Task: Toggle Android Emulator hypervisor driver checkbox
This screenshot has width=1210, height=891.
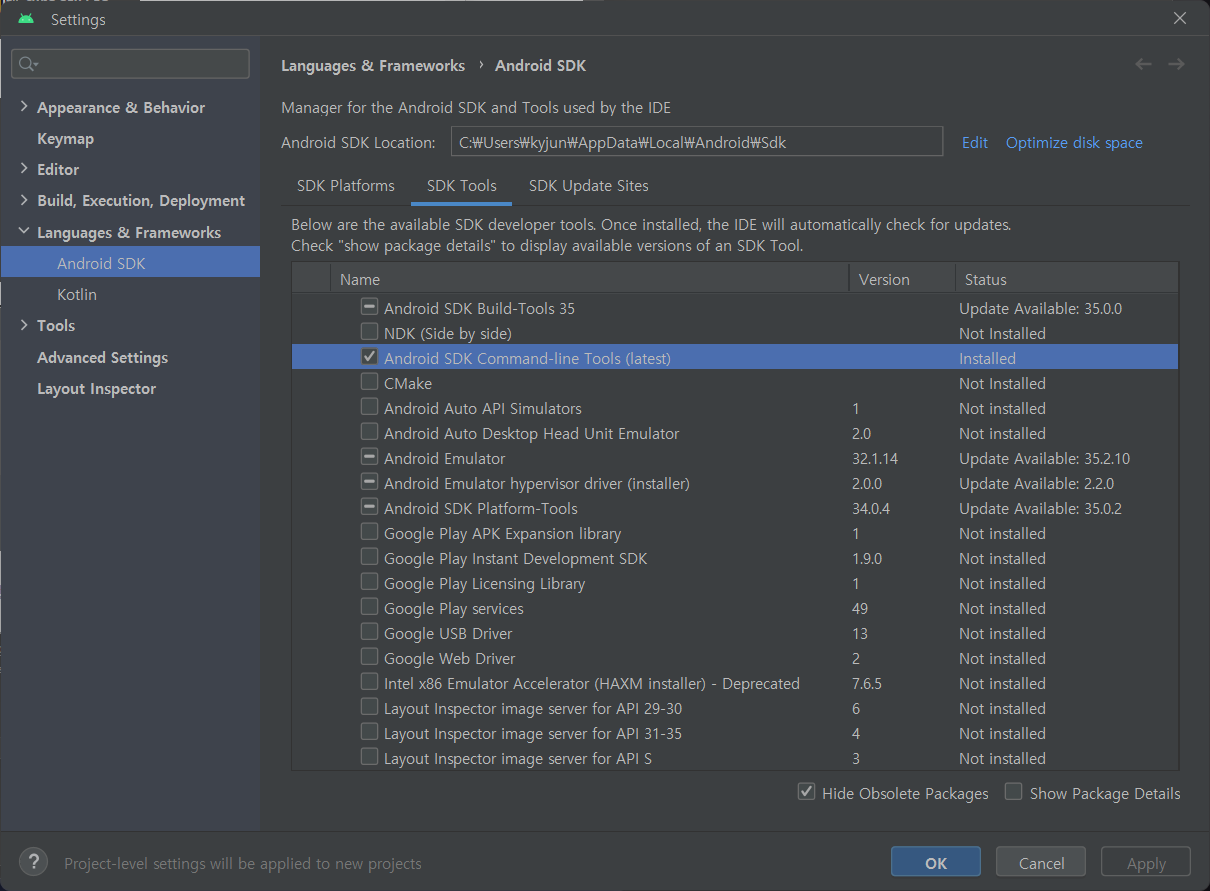Action: (369, 482)
